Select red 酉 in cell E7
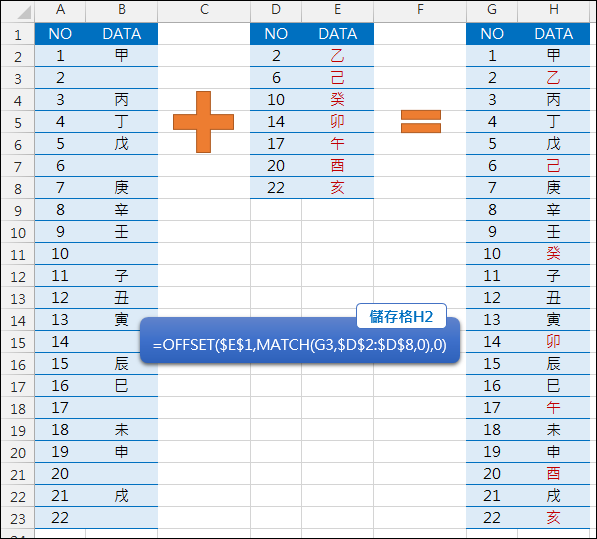This screenshot has width=597, height=539. coord(338,166)
